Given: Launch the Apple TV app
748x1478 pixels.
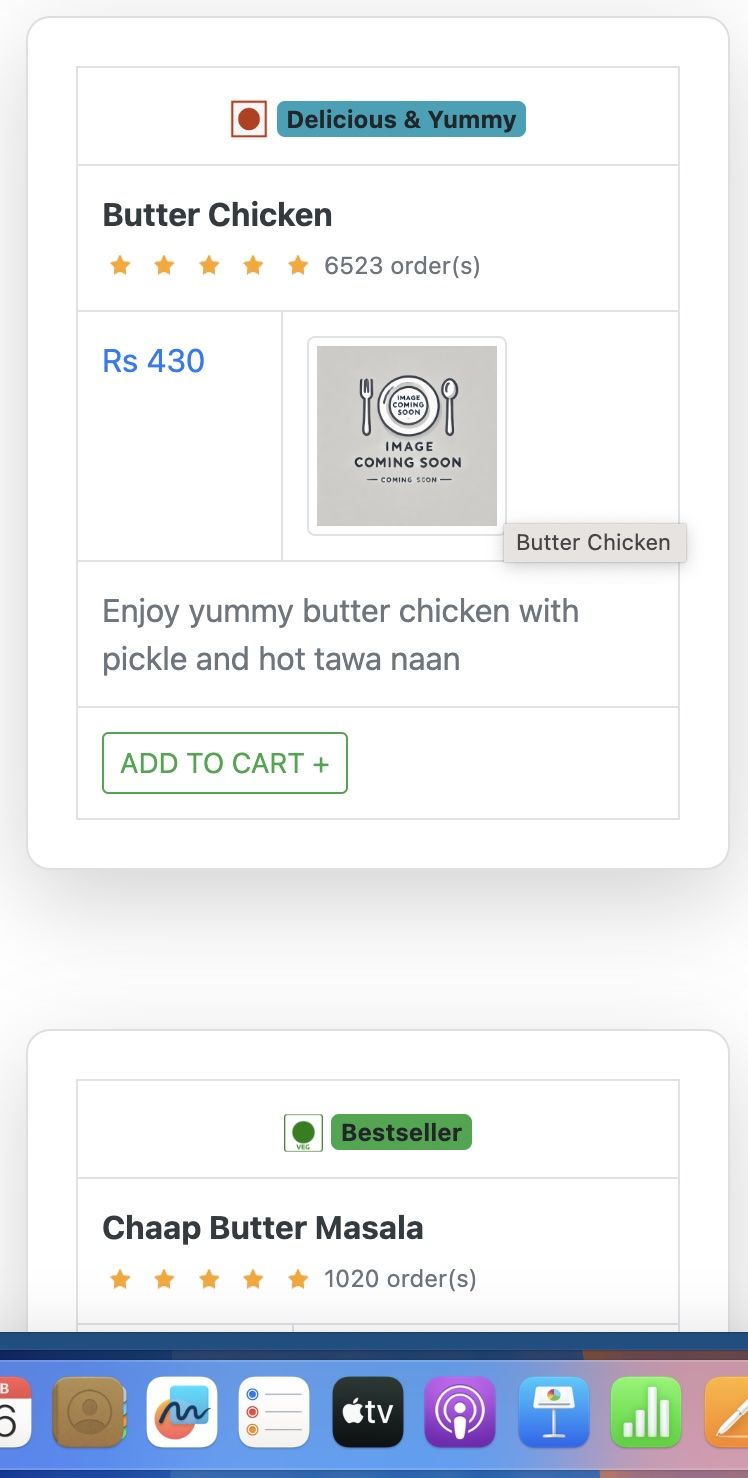Looking at the screenshot, I should [367, 1412].
